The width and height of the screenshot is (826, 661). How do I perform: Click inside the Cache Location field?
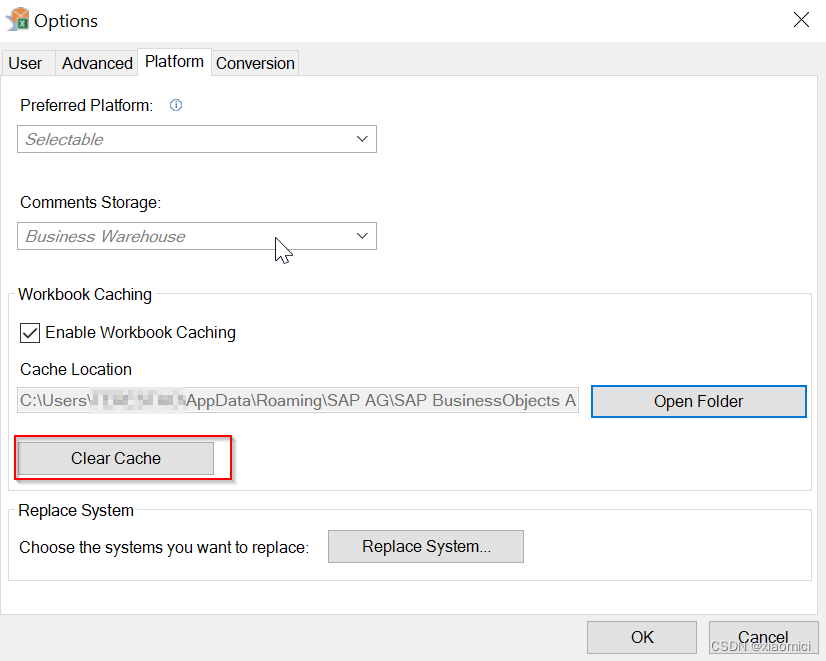[297, 400]
